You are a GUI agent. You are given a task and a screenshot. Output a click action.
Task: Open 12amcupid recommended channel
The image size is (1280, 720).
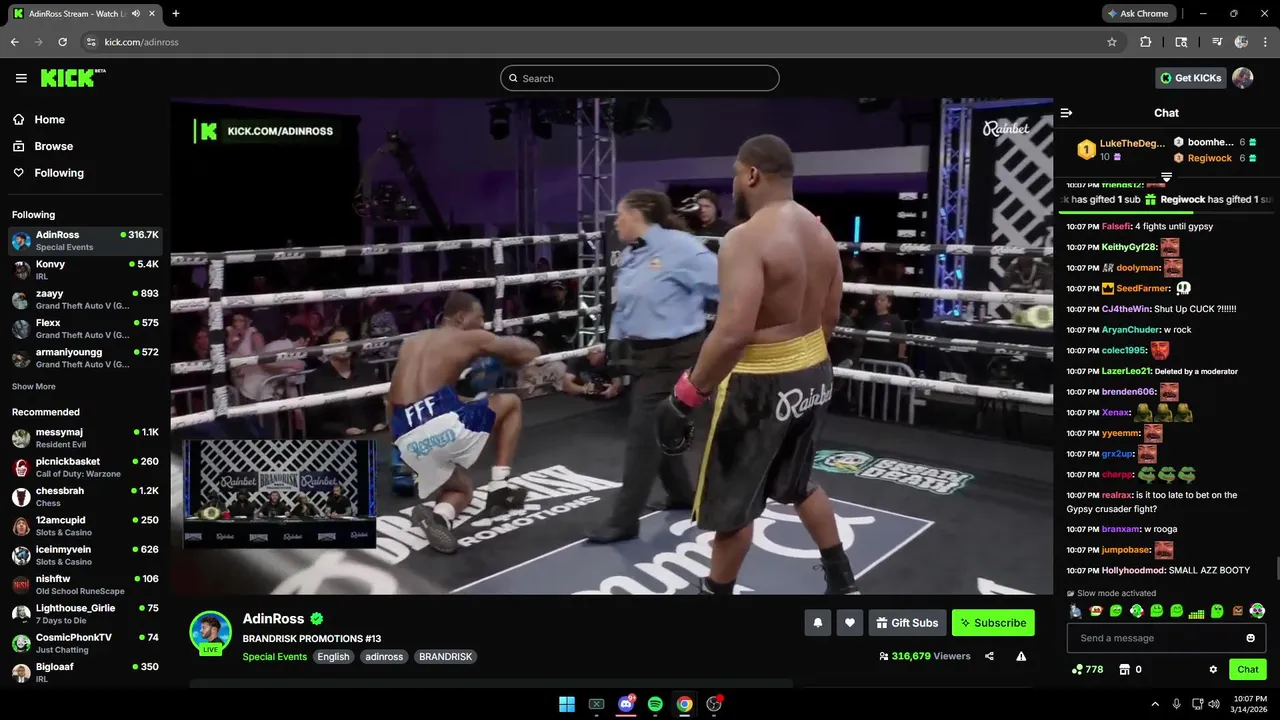coord(85,526)
